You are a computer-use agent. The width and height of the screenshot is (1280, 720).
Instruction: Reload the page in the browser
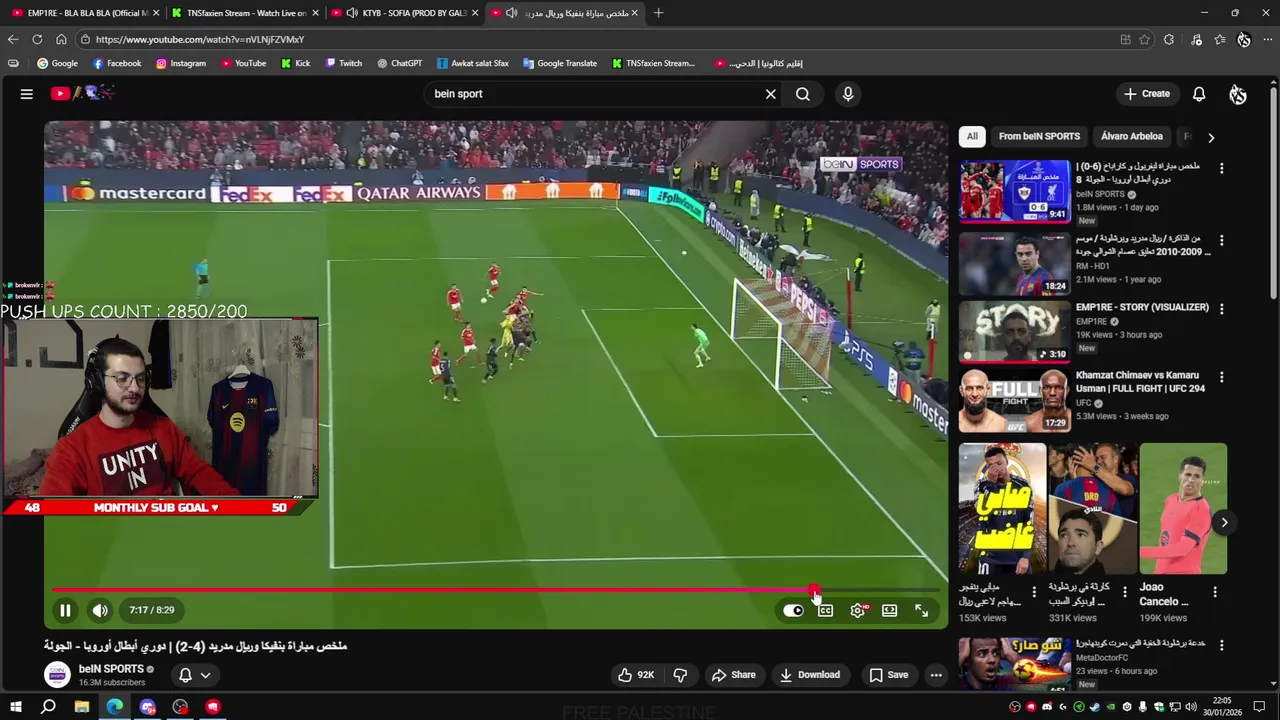coord(37,39)
